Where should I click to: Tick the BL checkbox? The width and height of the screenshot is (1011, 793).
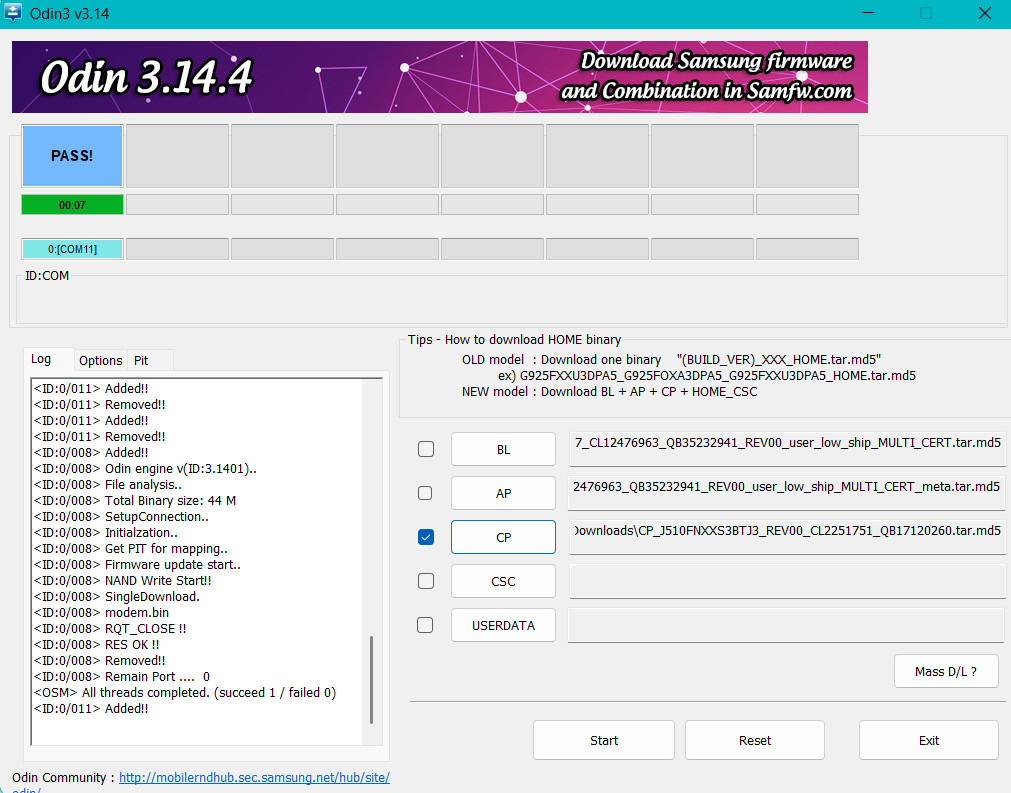coord(426,449)
